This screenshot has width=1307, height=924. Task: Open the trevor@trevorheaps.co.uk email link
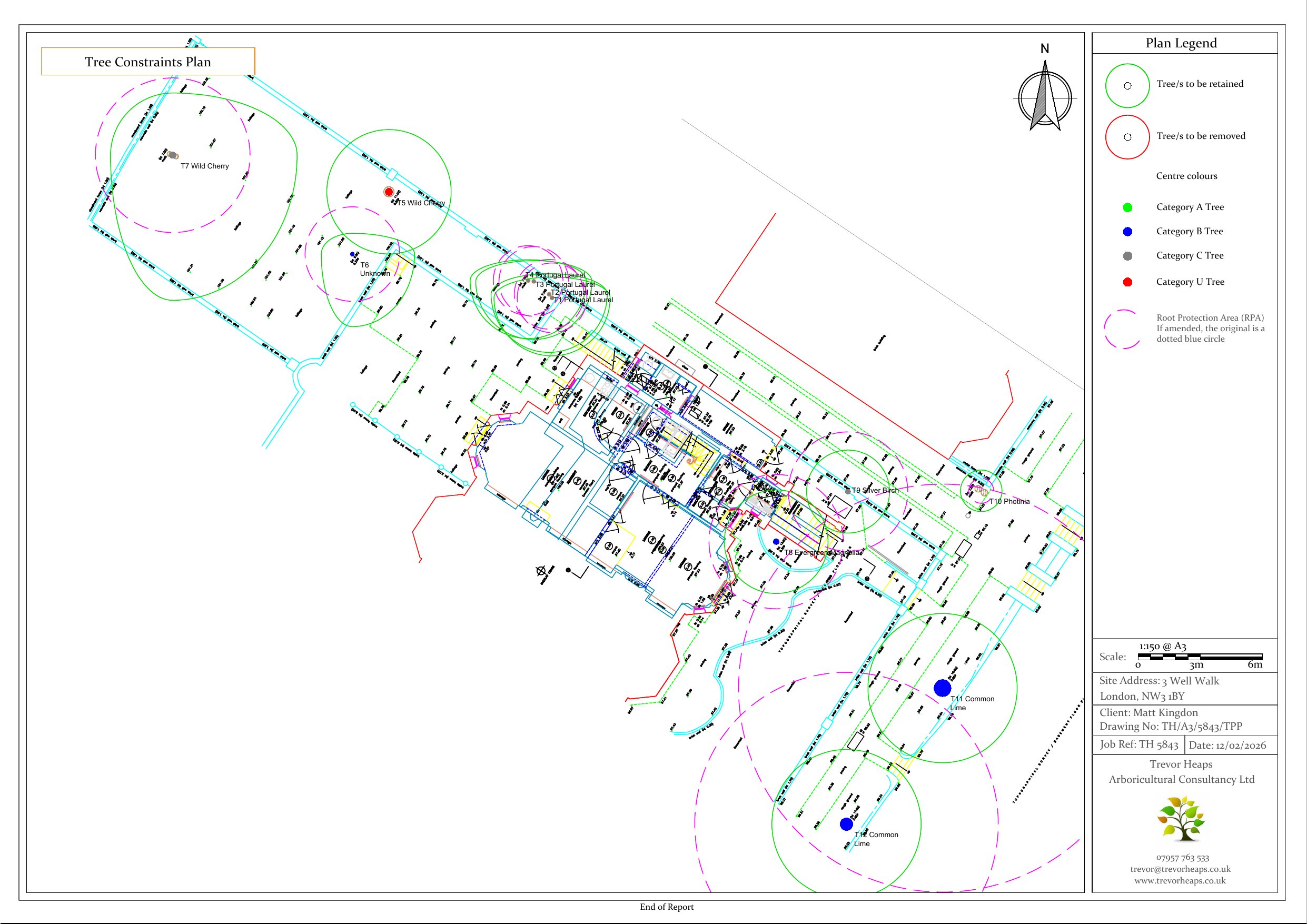pyautogui.click(x=1180, y=869)
